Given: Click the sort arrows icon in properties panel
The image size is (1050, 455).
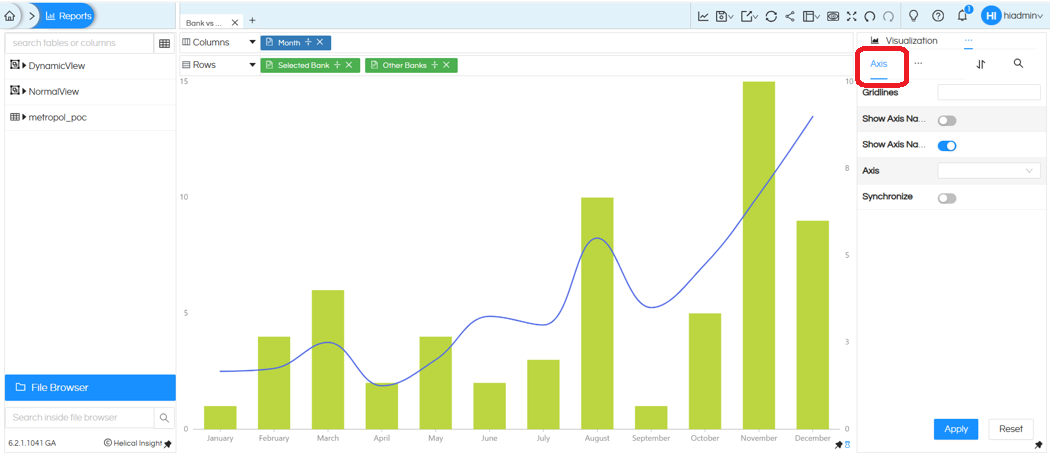Looking at the screenshot, I should coord(981,64).
